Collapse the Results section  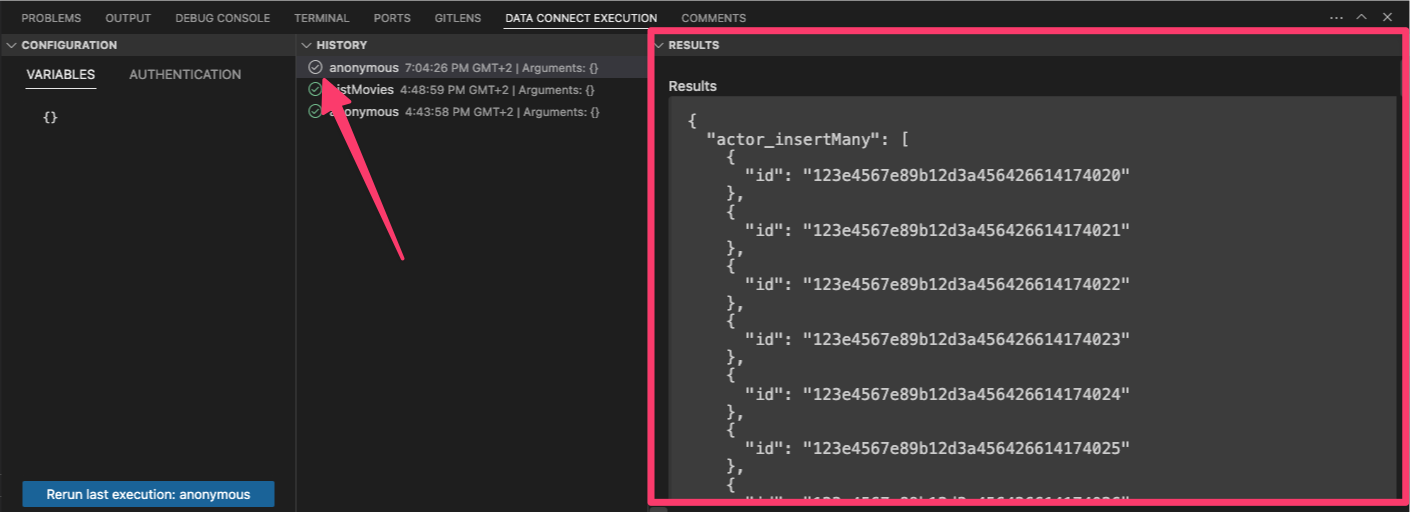pos(658,46)
